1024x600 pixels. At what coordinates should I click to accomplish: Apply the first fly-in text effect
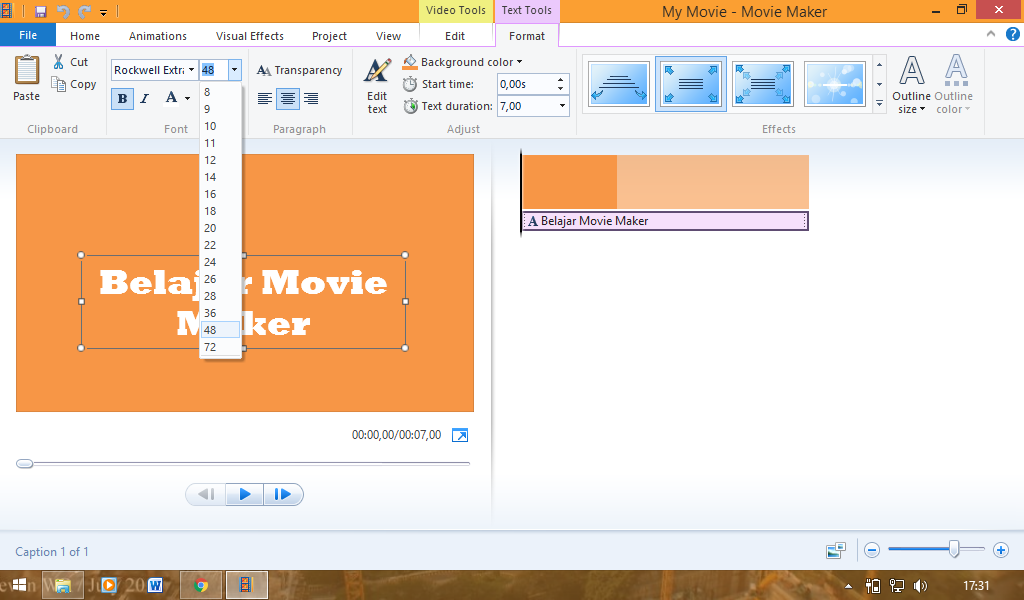click(x=618, y=84)
